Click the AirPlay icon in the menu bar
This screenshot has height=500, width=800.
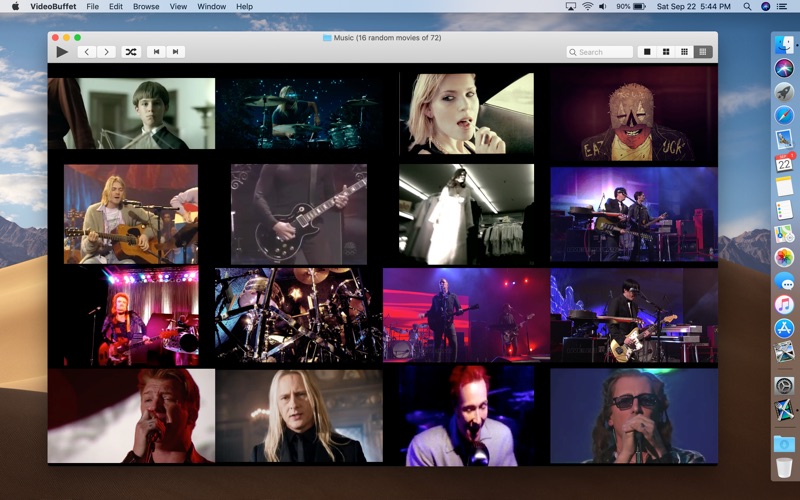tap(571, 7)
